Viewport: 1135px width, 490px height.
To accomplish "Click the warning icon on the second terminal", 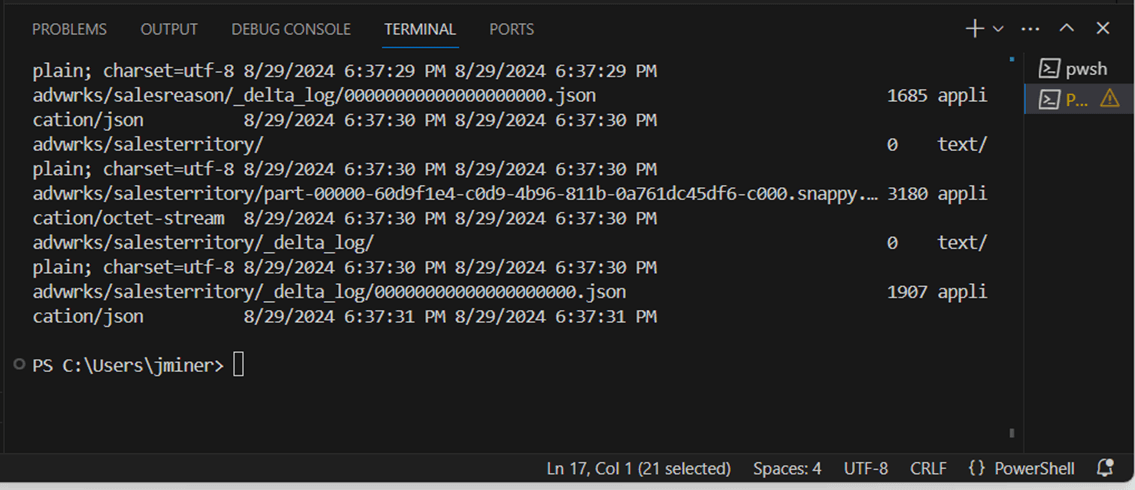I will (1109, 98).
